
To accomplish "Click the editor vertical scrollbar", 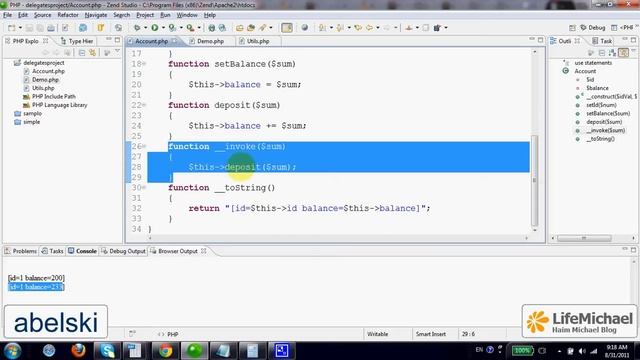I will 535,181.
